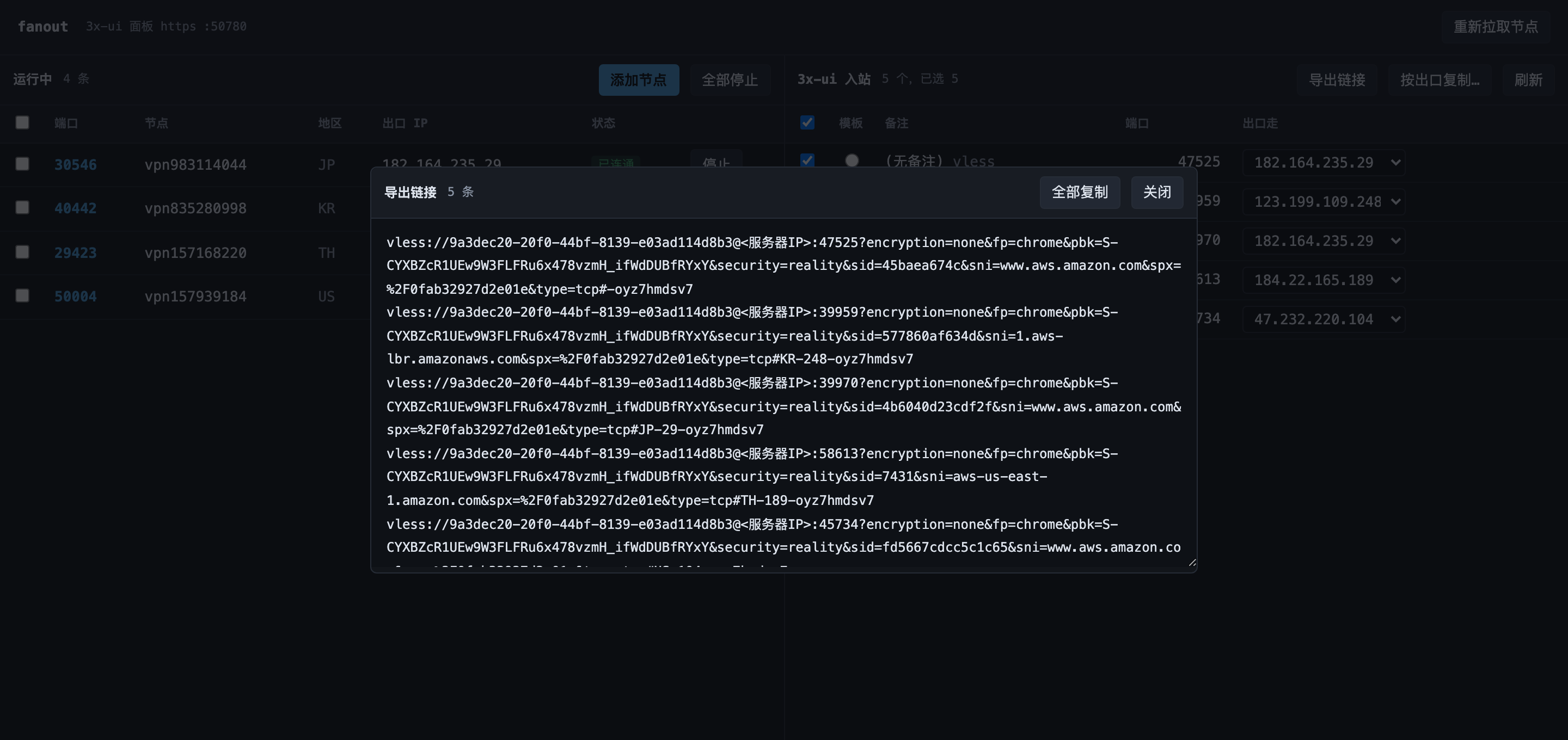Expand the 123.199.109.248 exit dropdown
This screenshot has height=740, width=1568.
1324,201
